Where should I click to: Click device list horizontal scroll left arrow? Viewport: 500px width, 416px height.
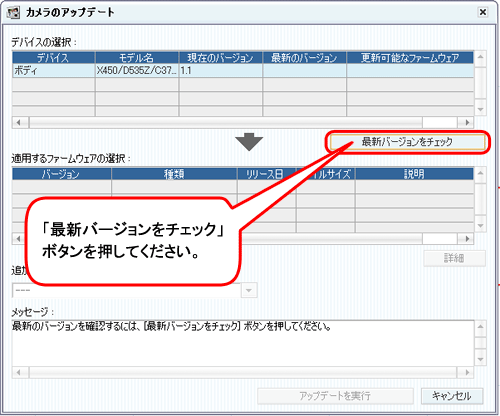coord(18,122)
